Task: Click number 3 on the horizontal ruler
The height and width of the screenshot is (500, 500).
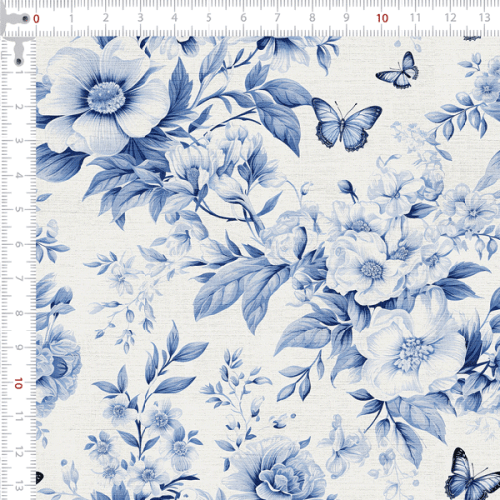Action: [x=140, y=18]
